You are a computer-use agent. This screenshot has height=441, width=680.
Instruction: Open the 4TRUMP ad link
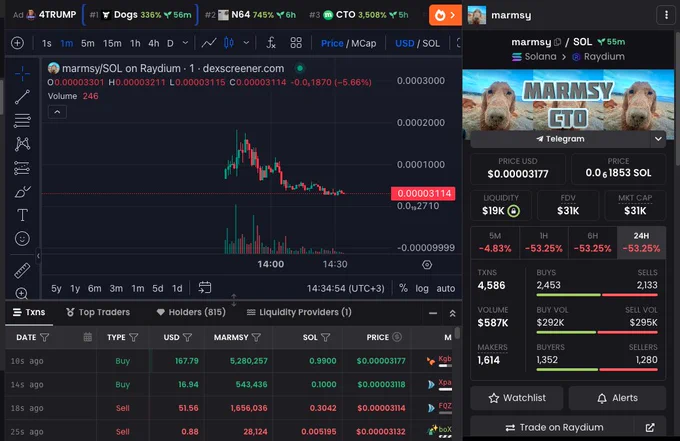point(45,15)
